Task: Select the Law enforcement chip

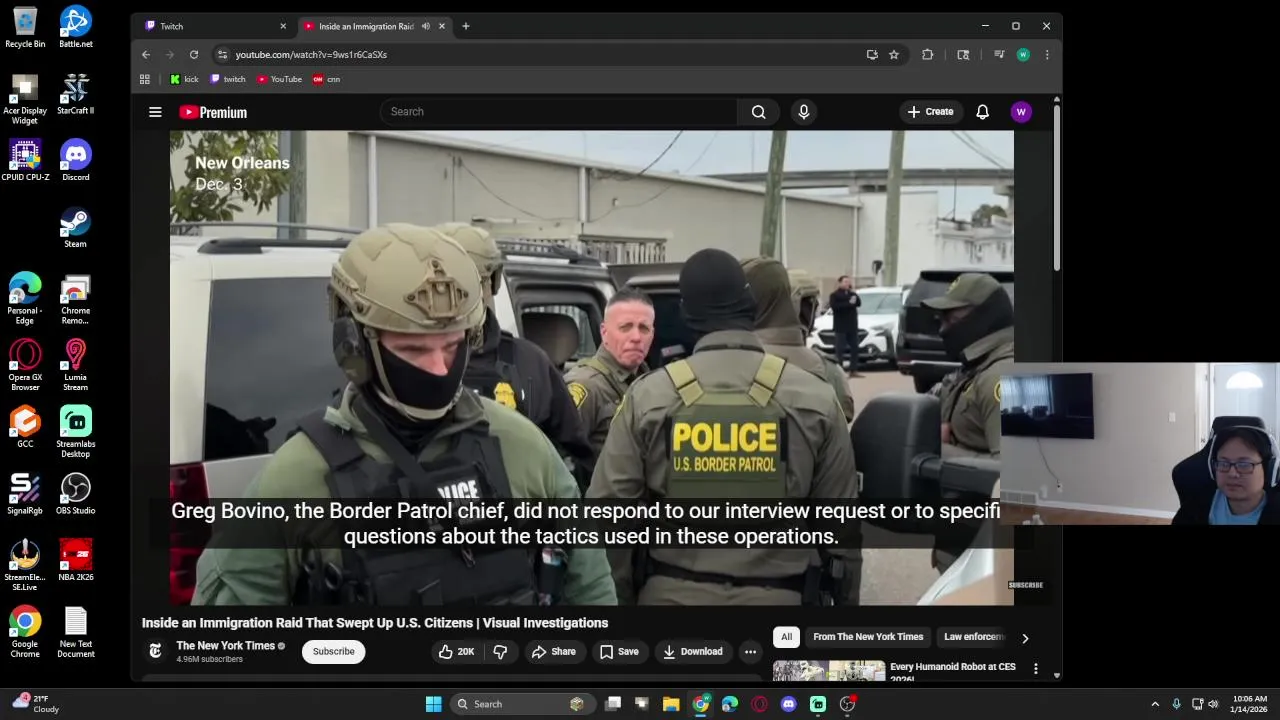Action: 974,637
